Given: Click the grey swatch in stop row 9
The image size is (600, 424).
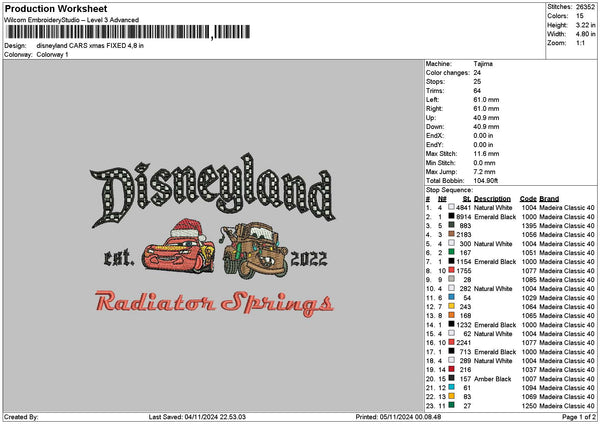Looking at the screenshot, I should click(452, 279).
